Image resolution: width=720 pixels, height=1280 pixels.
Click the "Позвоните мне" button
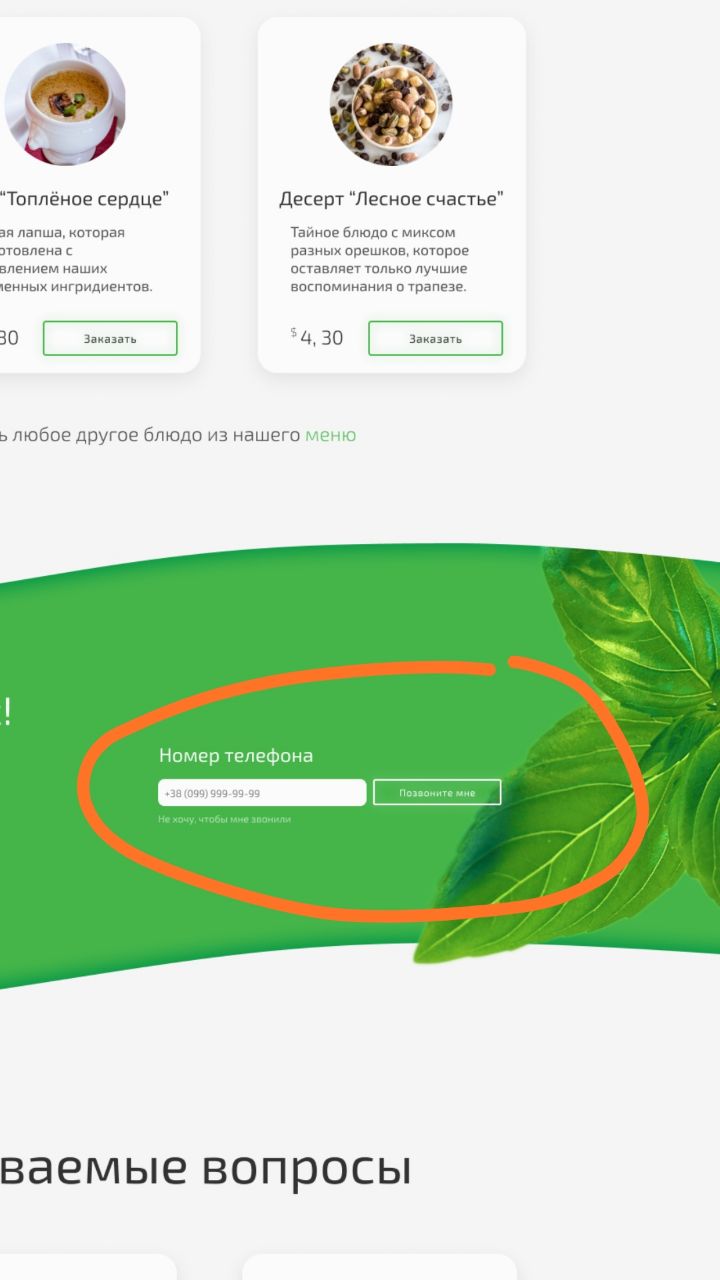coord(437,793)
